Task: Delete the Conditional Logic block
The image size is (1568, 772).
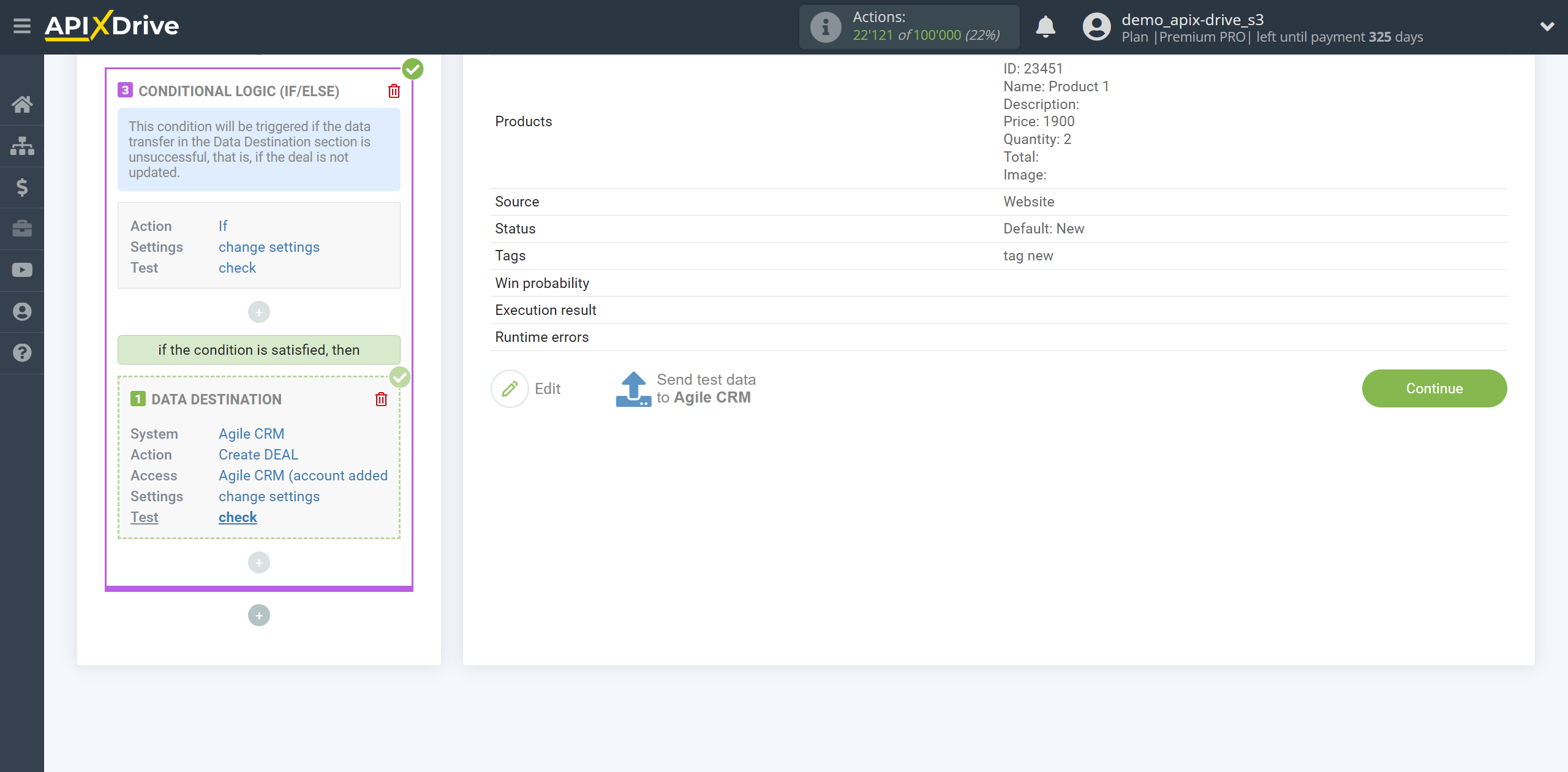Action: click(394, 91)
